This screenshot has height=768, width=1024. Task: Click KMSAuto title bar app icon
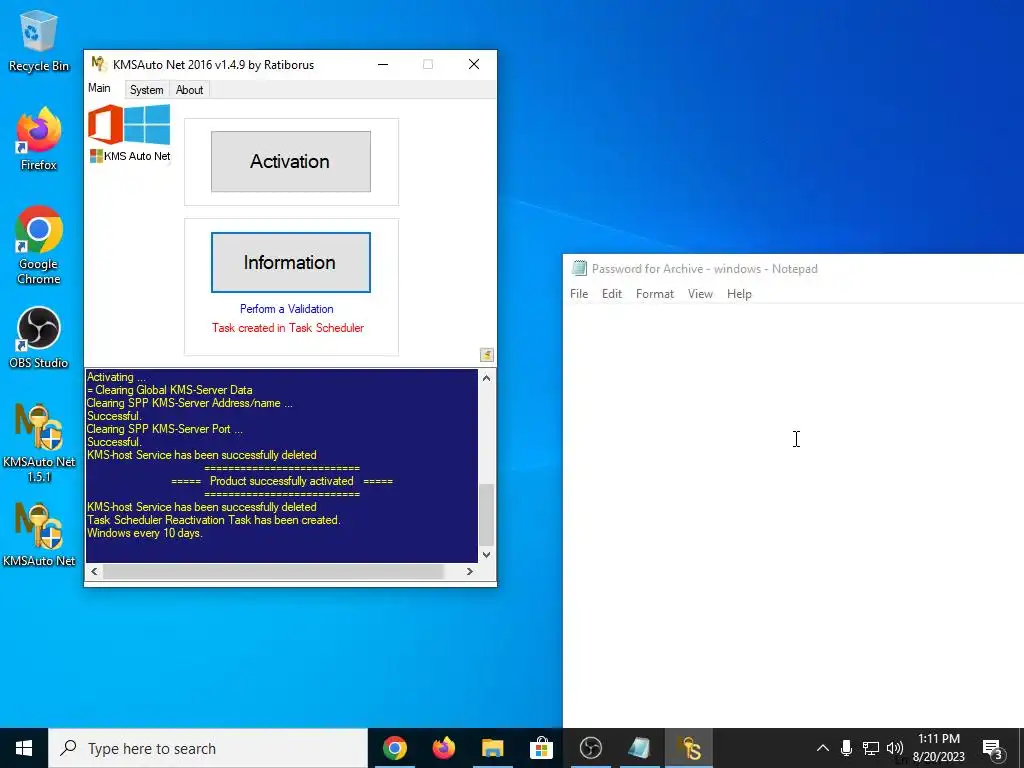tap(99, 64)
